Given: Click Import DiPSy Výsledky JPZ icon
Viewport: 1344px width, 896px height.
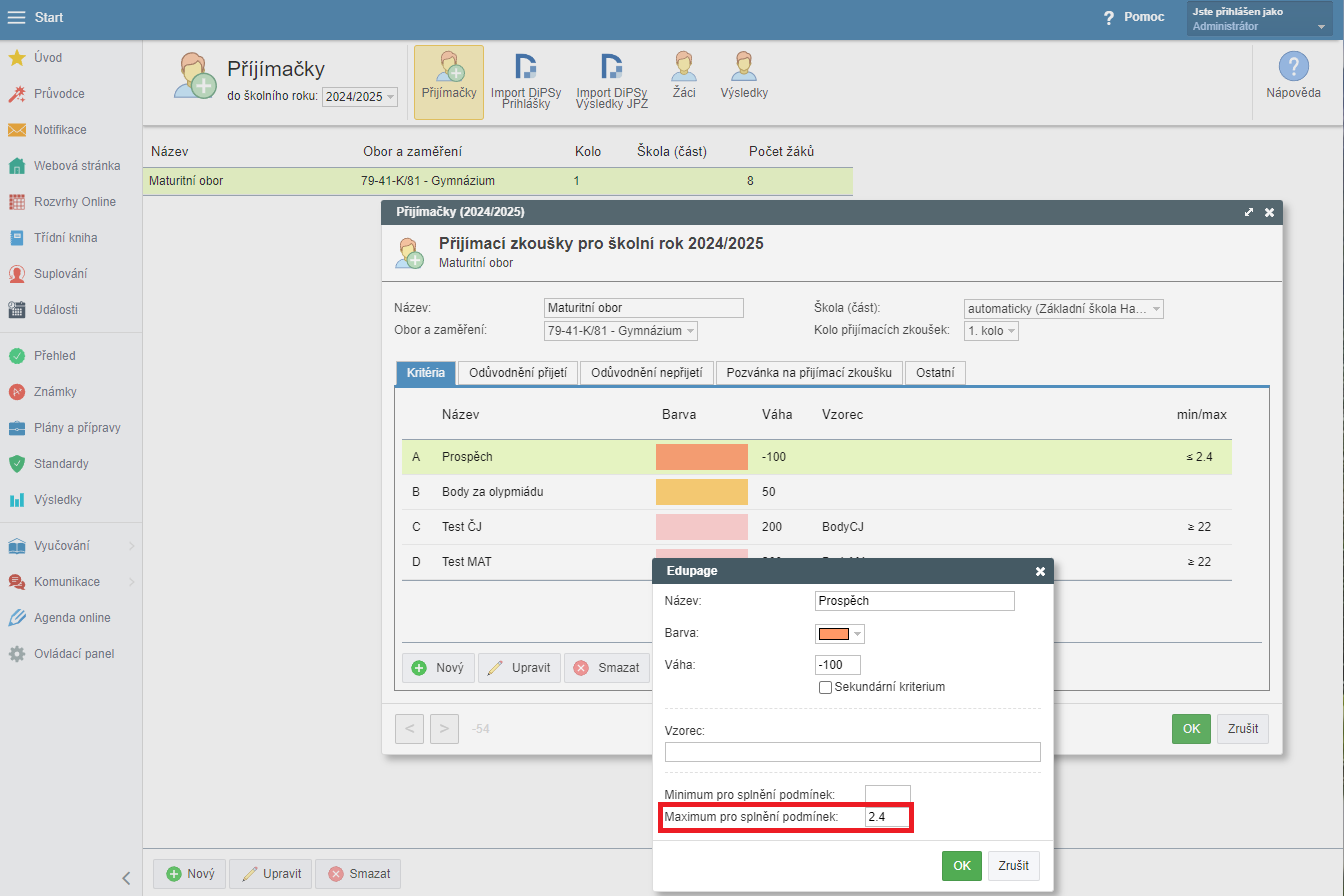Looking at the screenshot, I should tap(612, 82).
